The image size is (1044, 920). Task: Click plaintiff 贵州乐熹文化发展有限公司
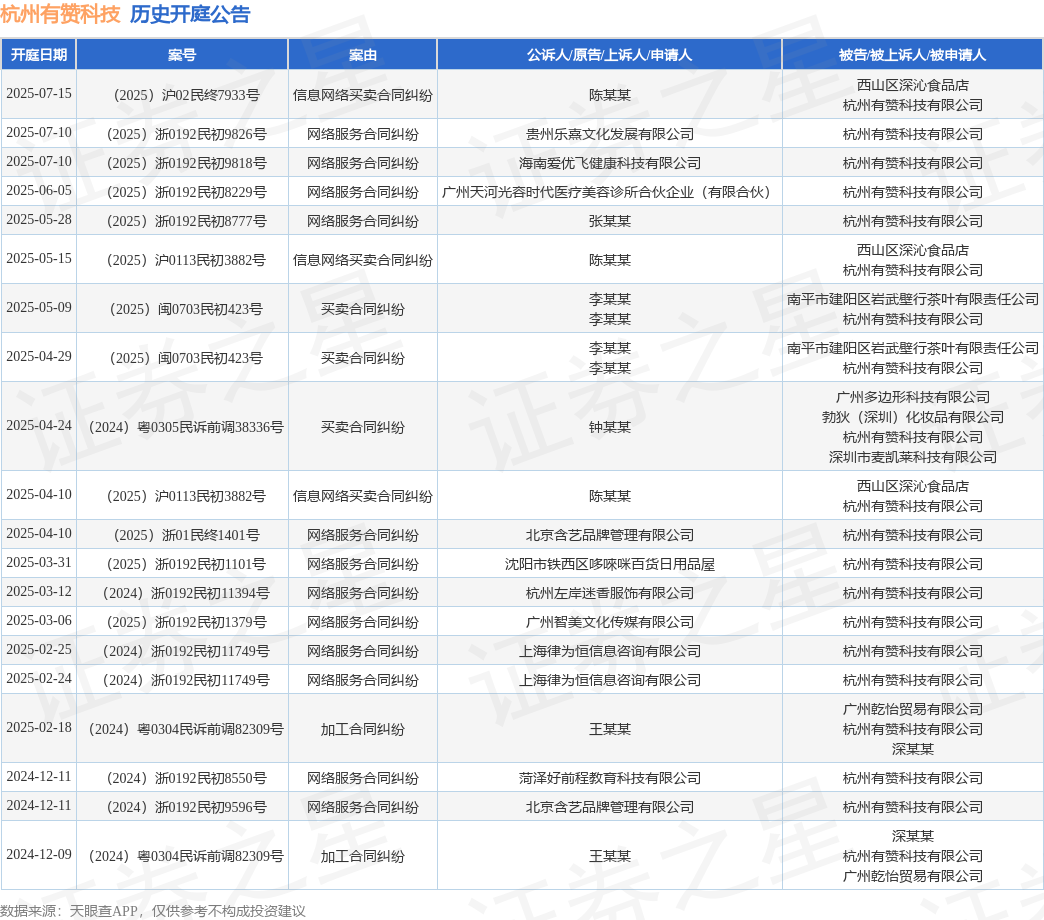(609, 134)
